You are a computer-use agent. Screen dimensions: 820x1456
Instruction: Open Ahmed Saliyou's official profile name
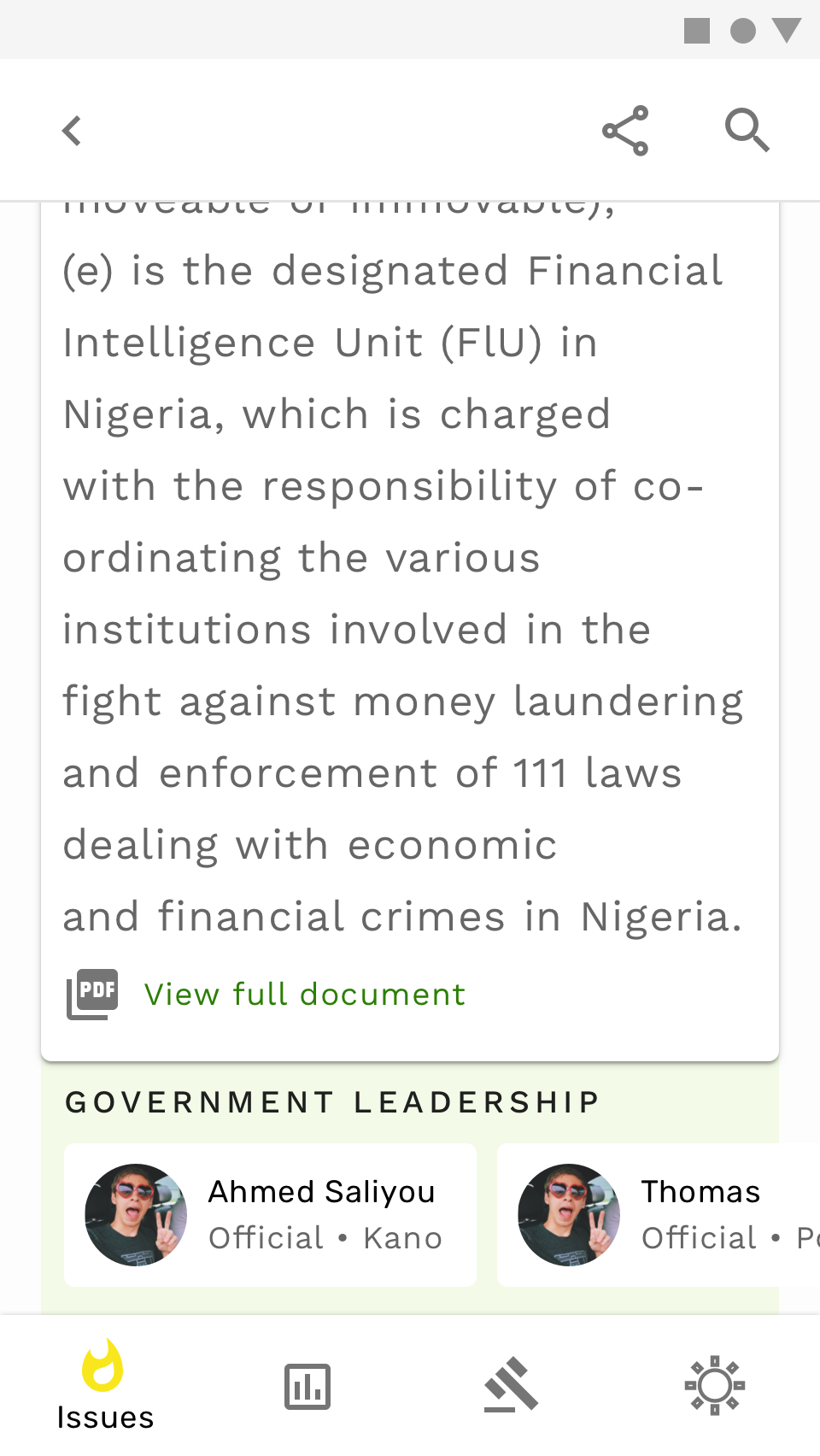click(322, 1191)
